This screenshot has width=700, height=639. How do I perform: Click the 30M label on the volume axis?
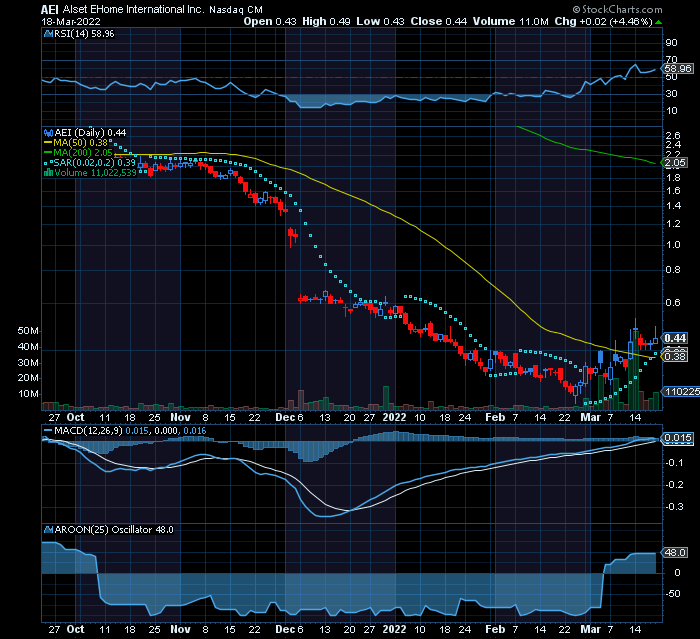tap(28, 363)
